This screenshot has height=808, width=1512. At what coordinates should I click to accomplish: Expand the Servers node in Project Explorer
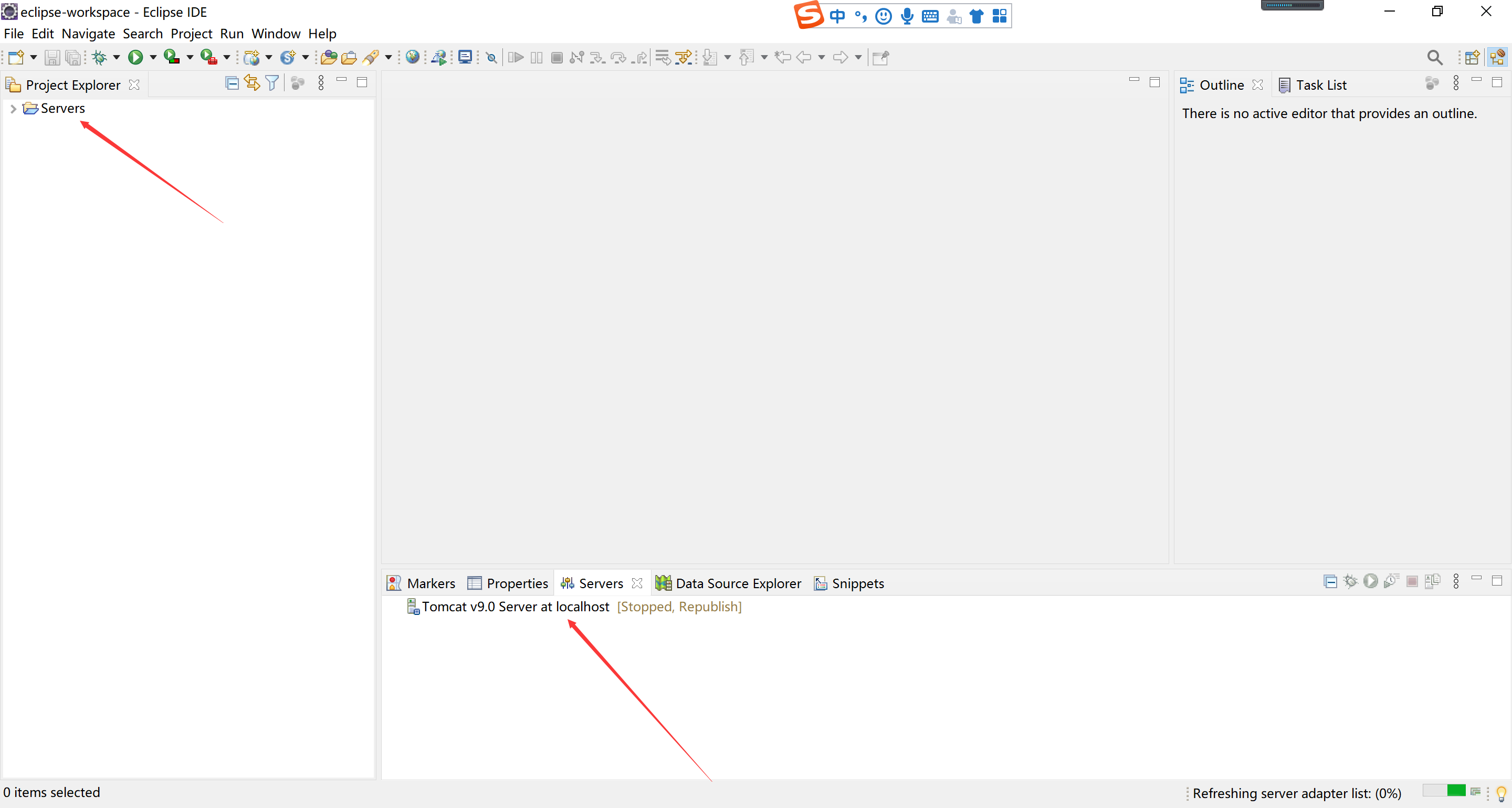(13, 108)
